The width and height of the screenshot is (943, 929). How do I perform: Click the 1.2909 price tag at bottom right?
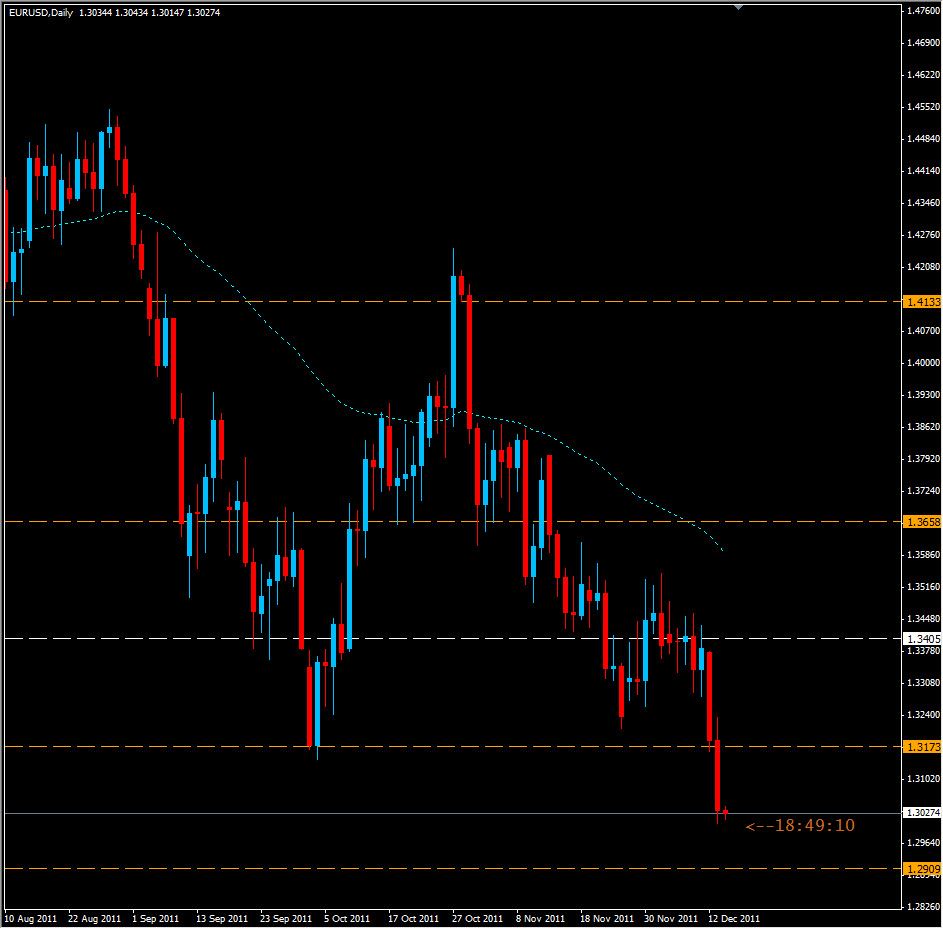tap(918, 868)
